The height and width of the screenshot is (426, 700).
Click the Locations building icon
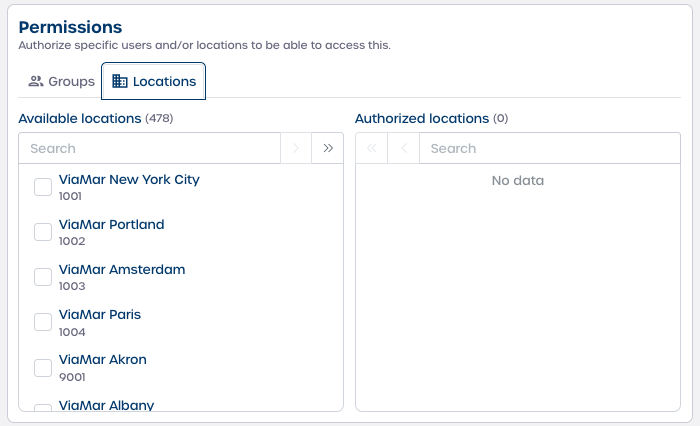[x=120, y=81]
